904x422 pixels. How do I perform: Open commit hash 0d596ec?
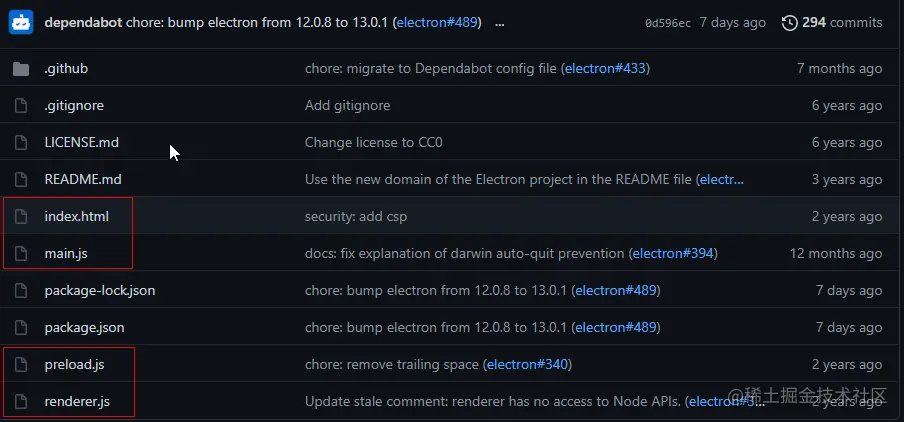[x=668, y=23]
